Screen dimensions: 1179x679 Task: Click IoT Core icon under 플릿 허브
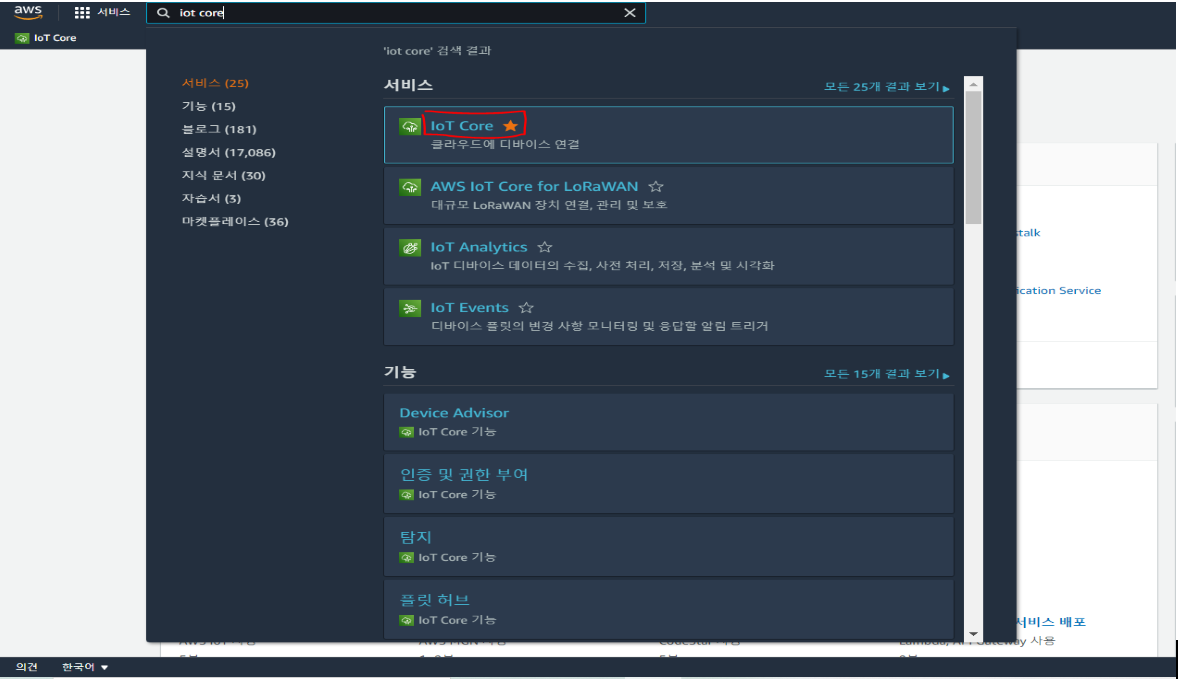tap(407, 620)
